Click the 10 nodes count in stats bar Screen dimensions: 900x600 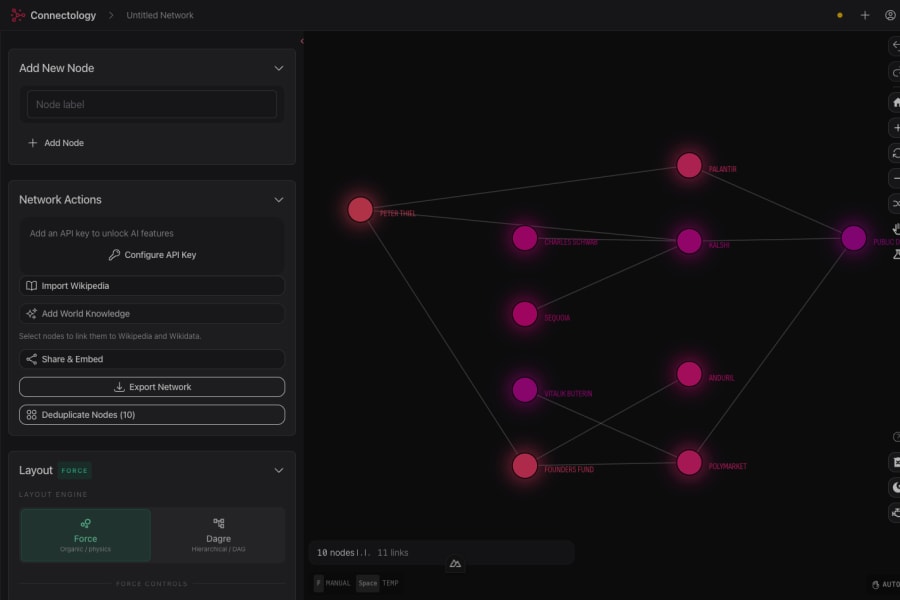coord(335,553)
